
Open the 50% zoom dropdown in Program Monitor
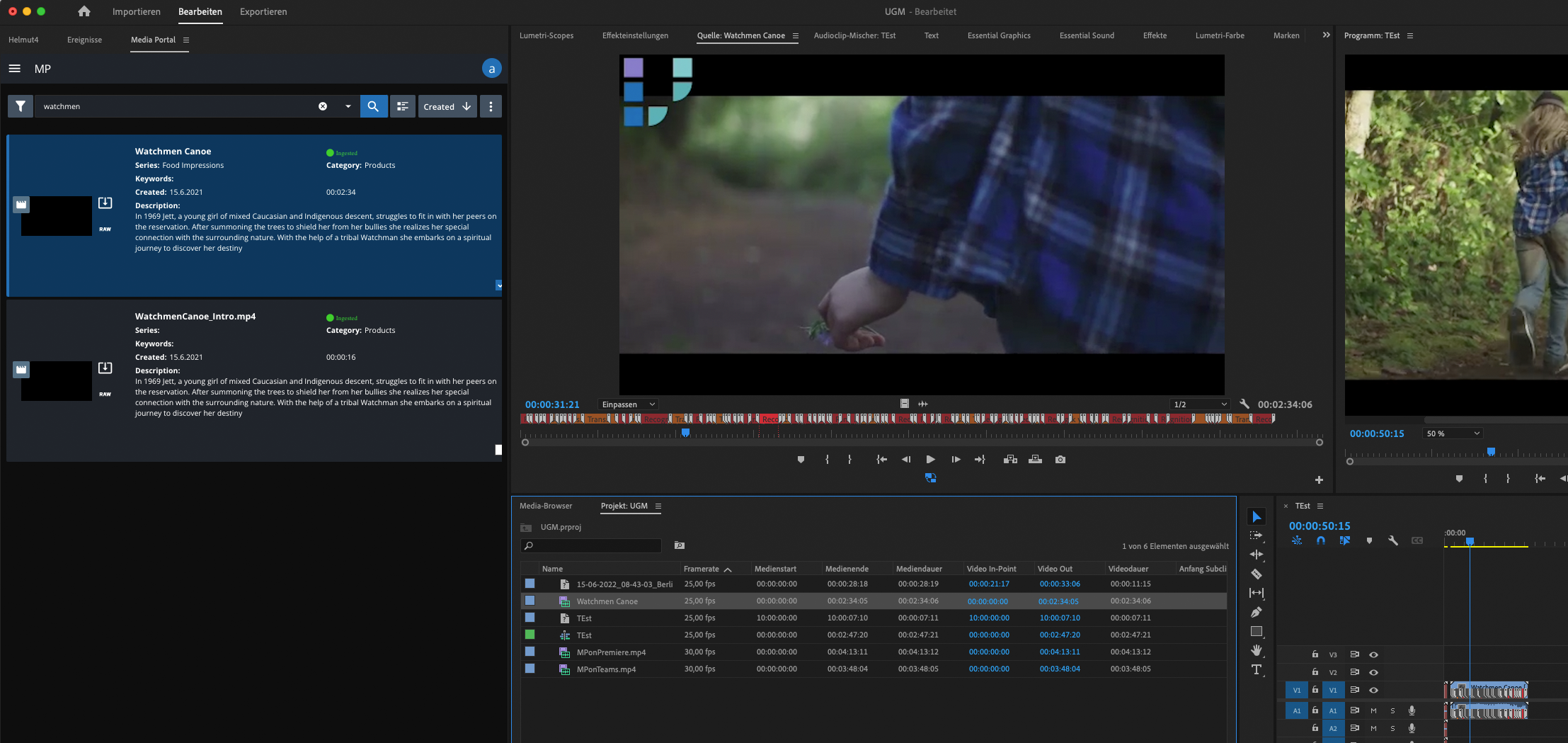point(1453,432)
